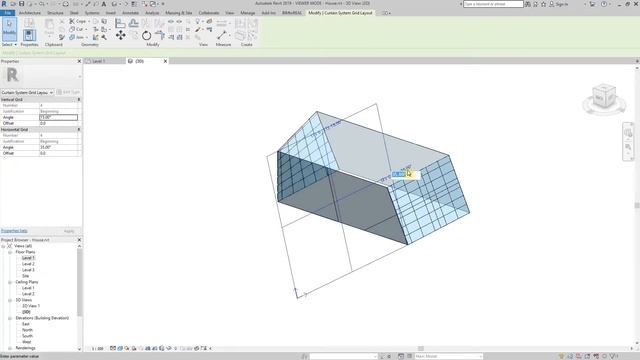This screenshot has width=640, height=360.
Task: Open the East elevation view
Action: 26,324
